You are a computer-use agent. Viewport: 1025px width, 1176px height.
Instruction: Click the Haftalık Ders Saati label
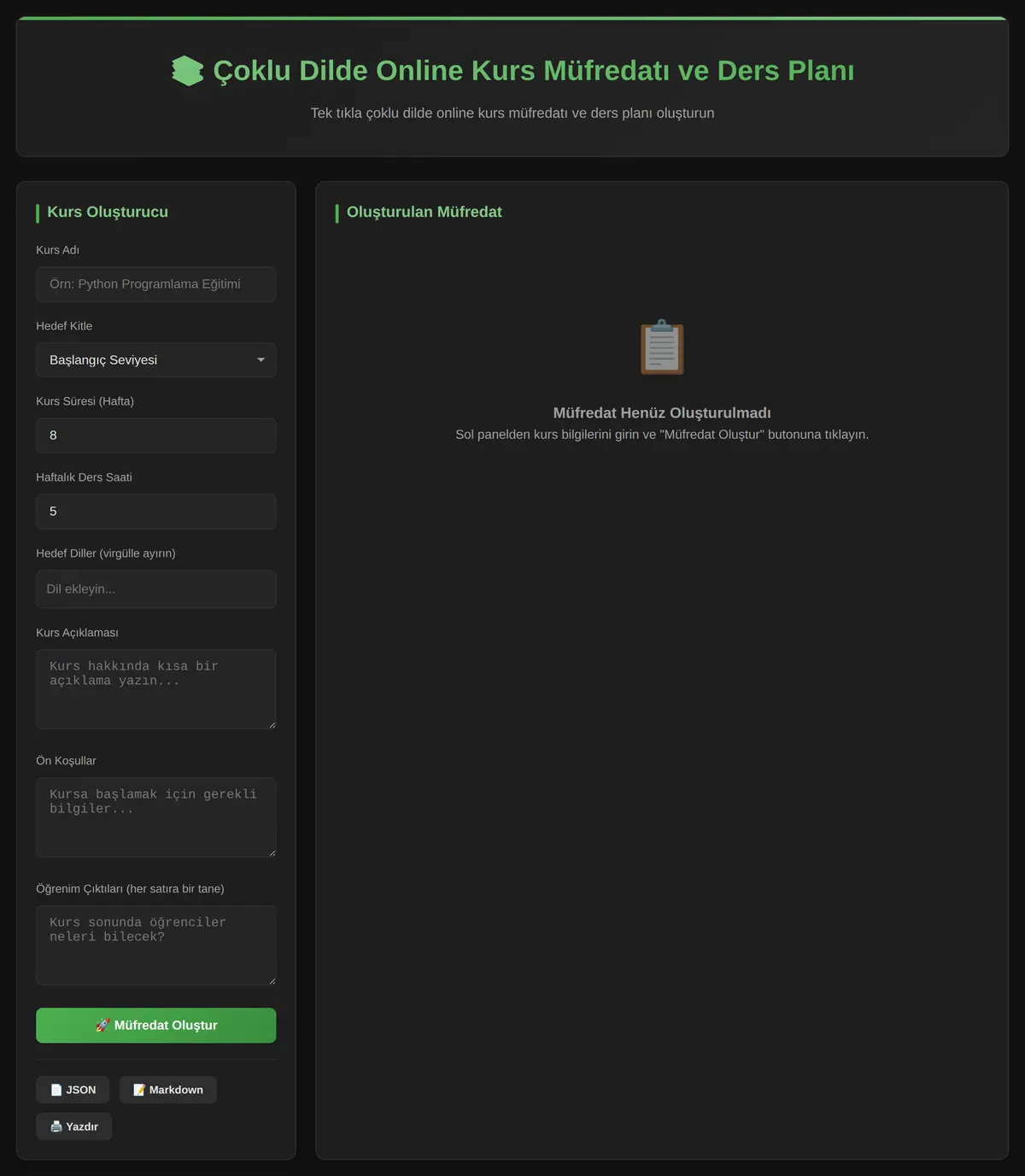pos(84,477)
